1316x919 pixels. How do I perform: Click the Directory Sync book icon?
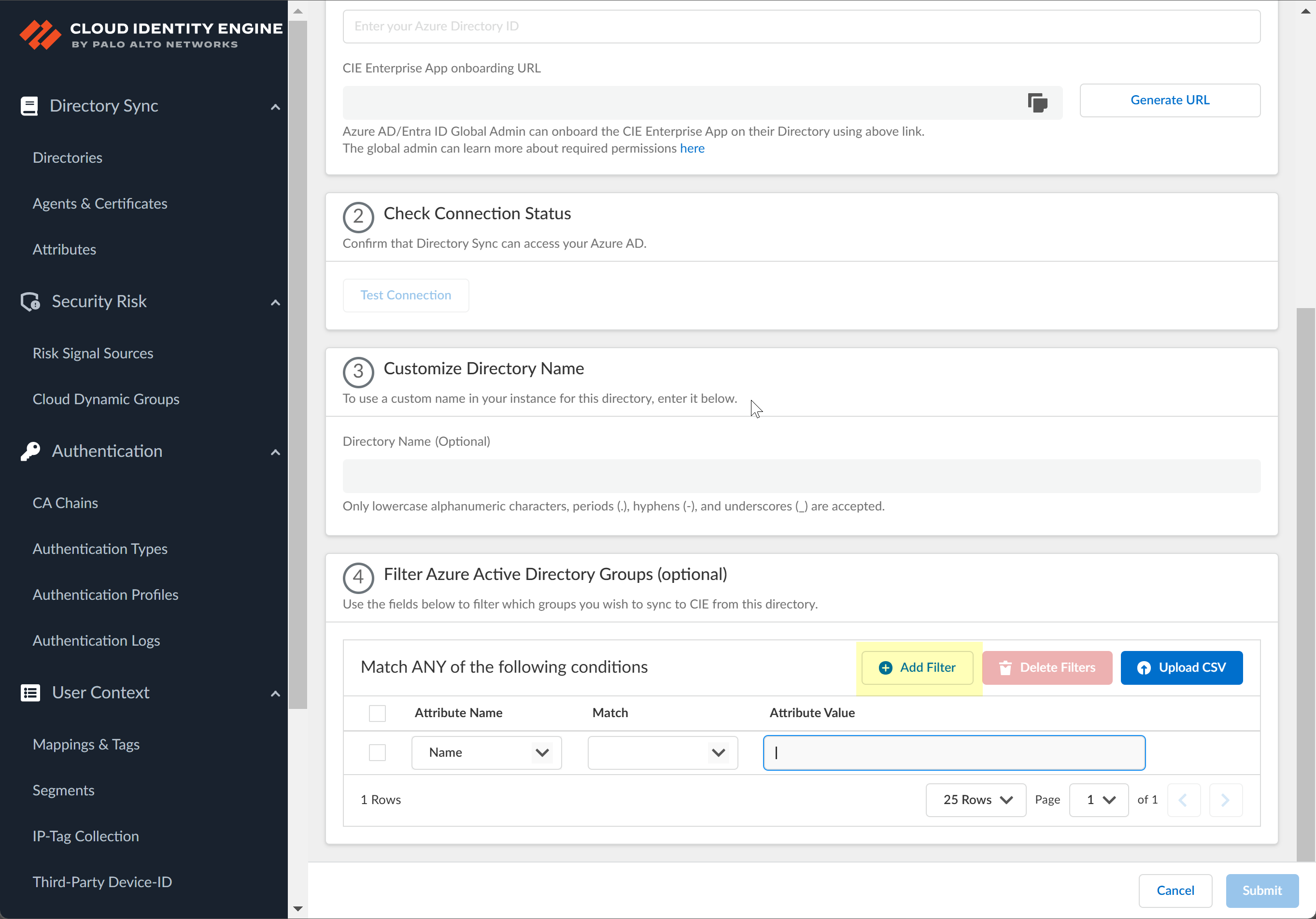[x=29, y=106]
